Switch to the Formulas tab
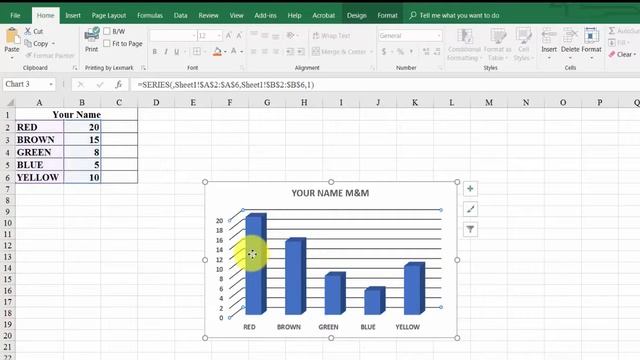The height and width of the screenshot is (360, 640). [x=150, y=16]
